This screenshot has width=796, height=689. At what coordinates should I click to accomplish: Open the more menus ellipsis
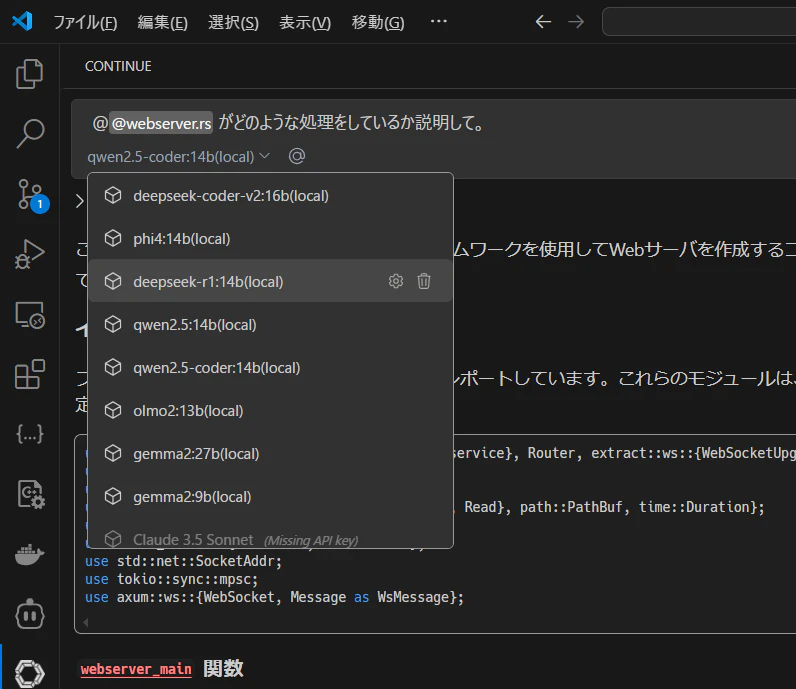[439, 21]
